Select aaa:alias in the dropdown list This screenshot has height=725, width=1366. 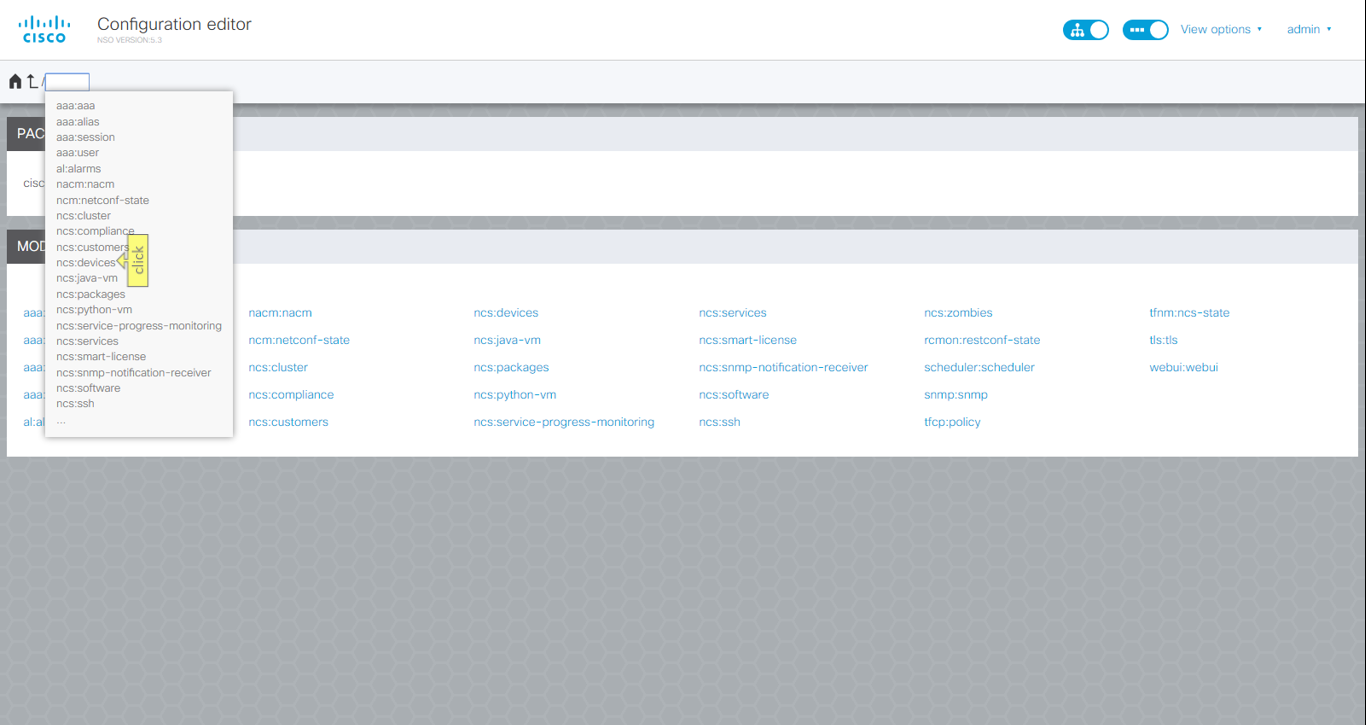coord(78,122)
